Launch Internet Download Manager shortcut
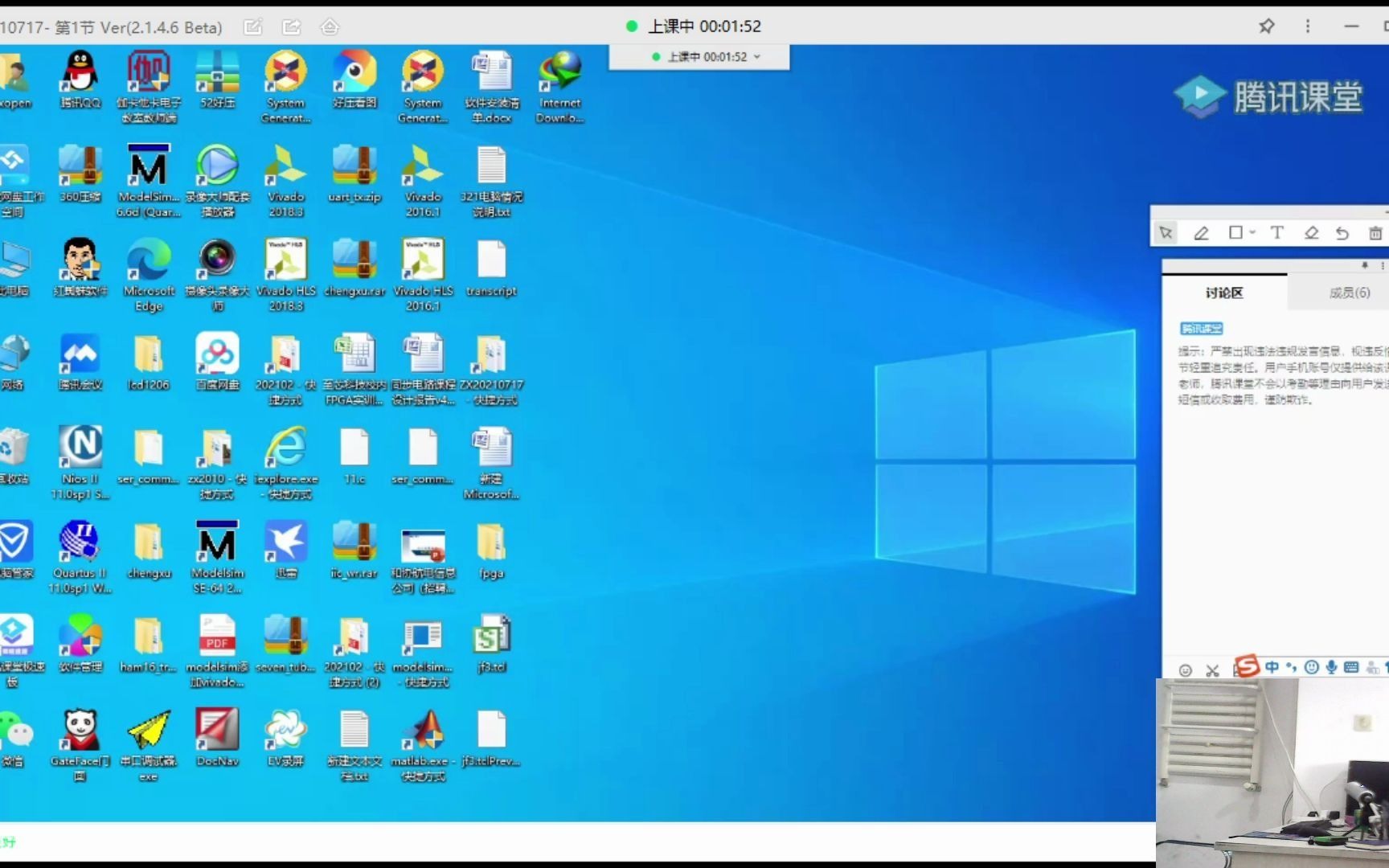This screenshot has width=1389, height=868. 560,87
